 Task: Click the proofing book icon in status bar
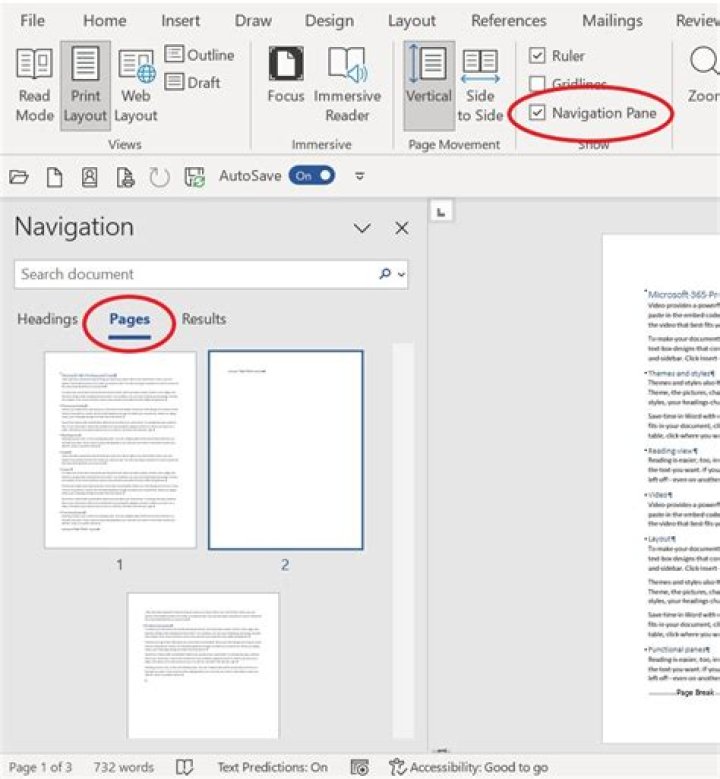pos(184,767)
